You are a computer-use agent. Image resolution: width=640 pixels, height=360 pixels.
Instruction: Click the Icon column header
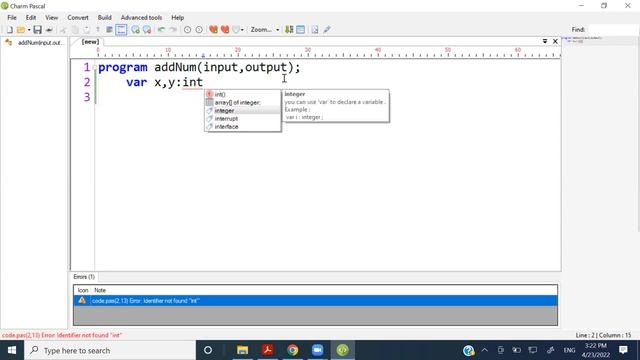83,290
